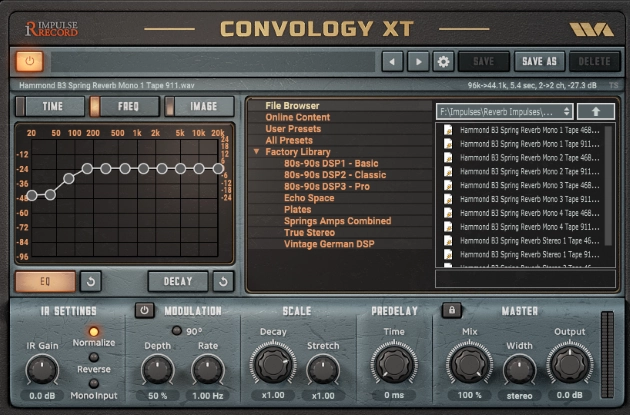Click the Master Mix knob

(x=469, y=364)
